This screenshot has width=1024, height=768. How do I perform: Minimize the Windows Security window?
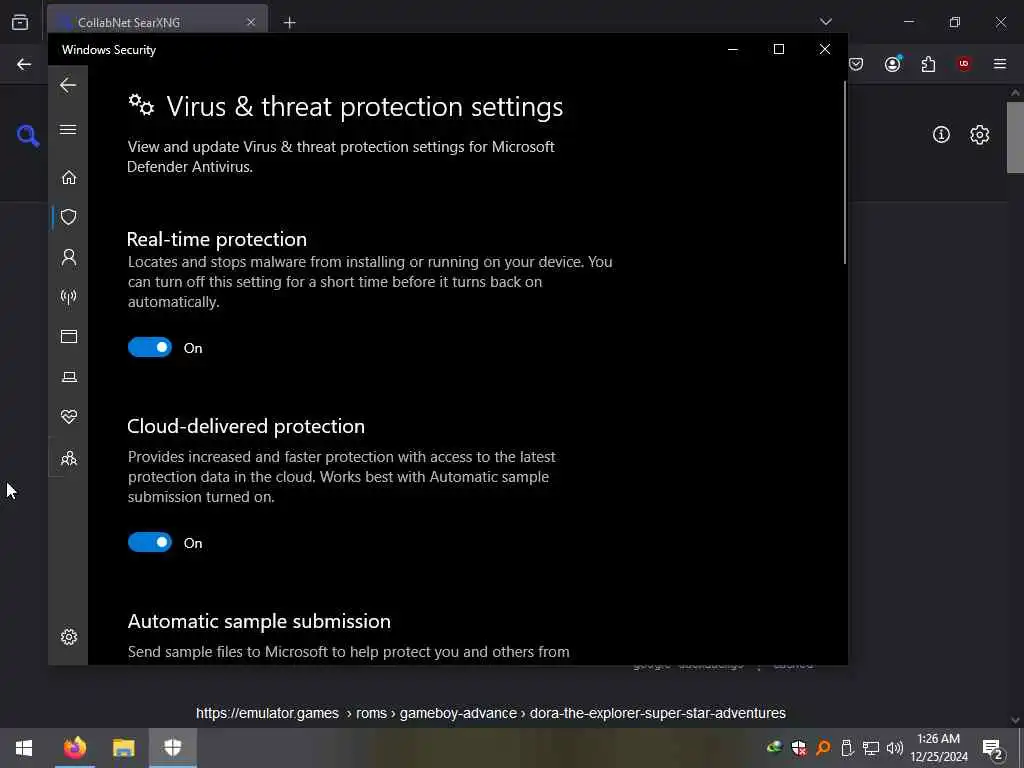pyautogui.click(x=733, y=50)
